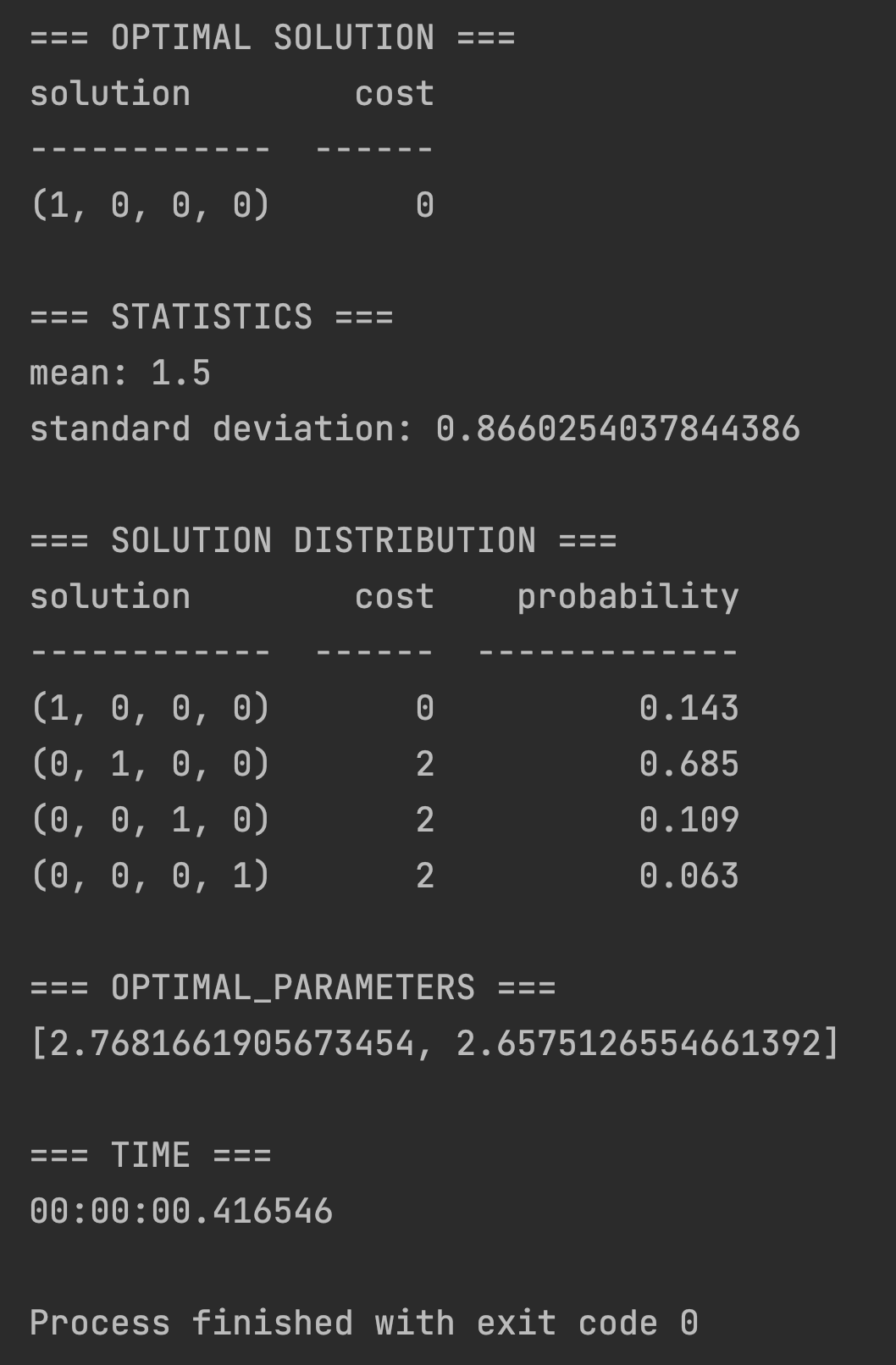Click the mean value 1.5
This screenshot has height=1365, width=896.
pos(181,373)
